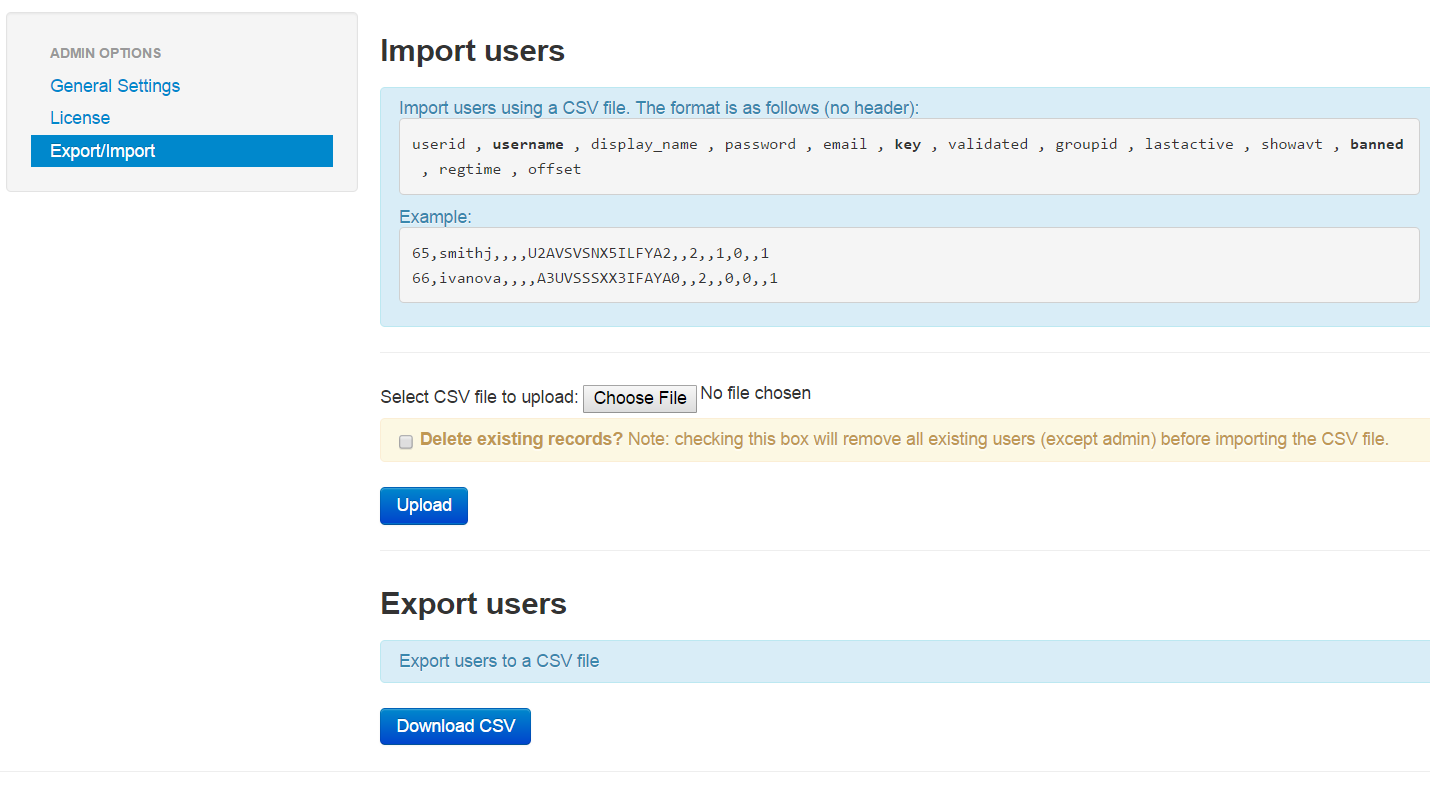Click the 'userid' field name
The height and width of the screenshot is (789, 1430).
coord(439,144)
